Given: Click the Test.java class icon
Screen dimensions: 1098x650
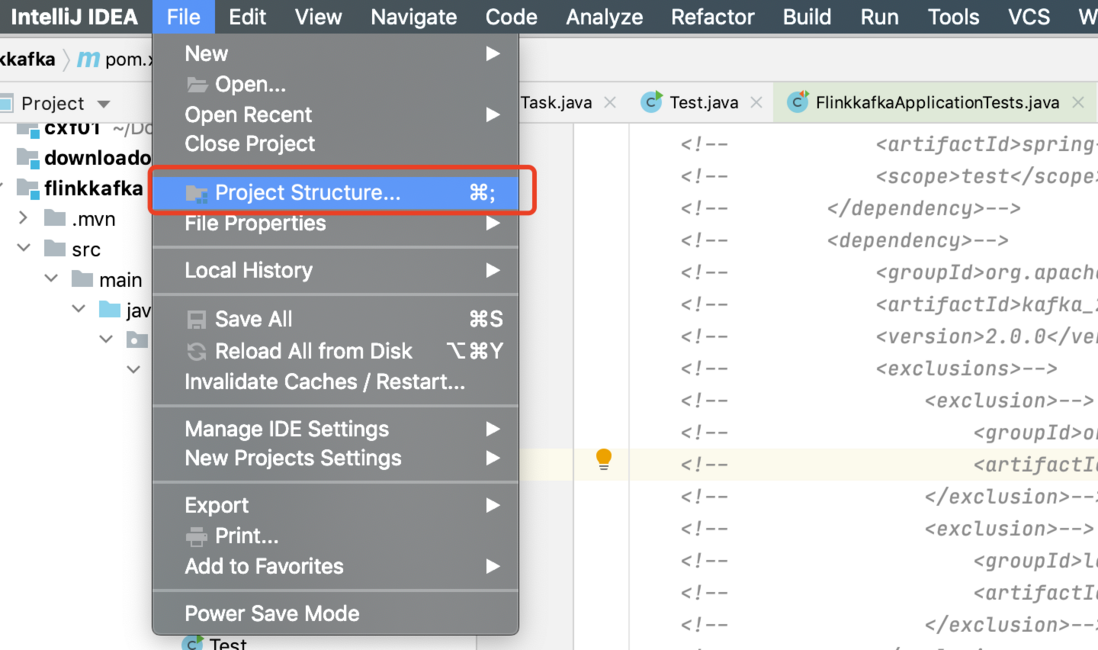Looking at the screenshot, I should (x=651, y=102).
